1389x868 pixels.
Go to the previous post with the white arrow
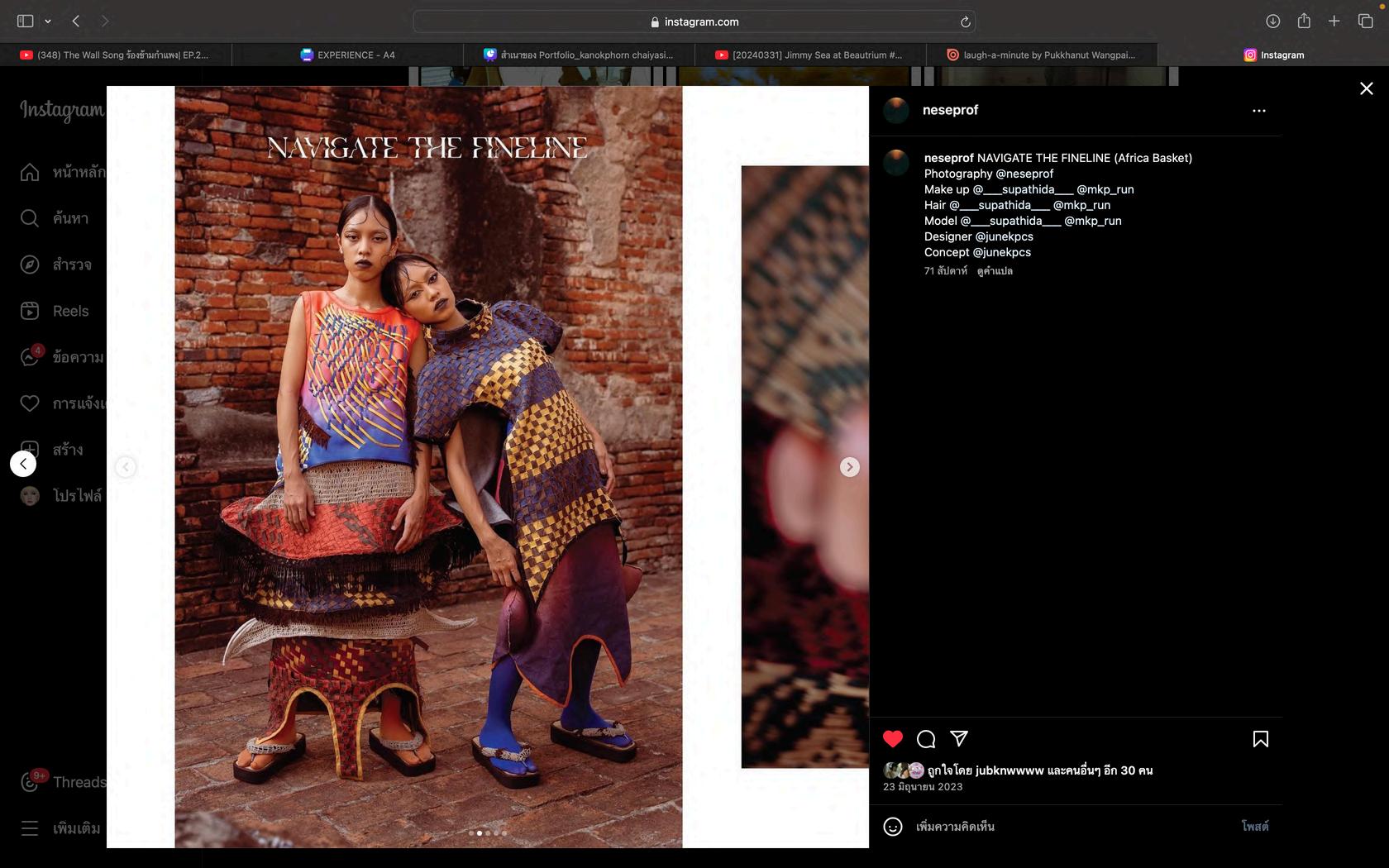click(23, 464)
